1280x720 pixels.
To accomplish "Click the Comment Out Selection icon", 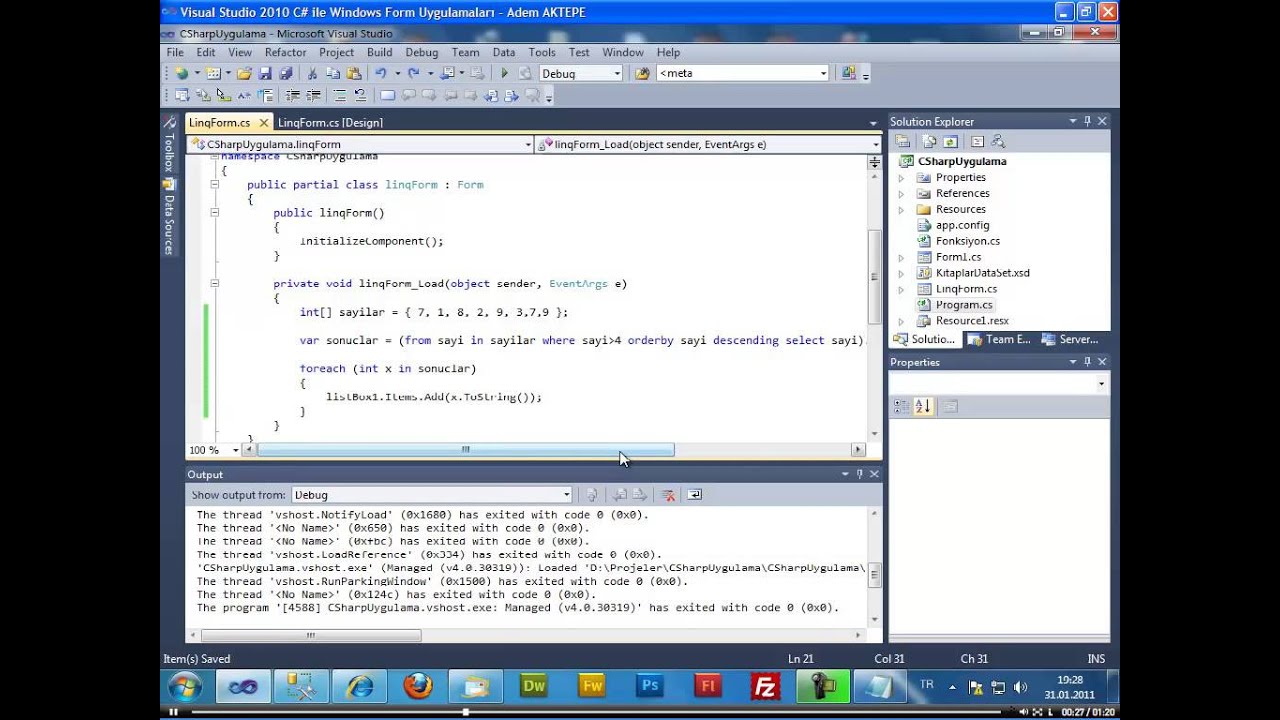I will [x=340, y=96].
